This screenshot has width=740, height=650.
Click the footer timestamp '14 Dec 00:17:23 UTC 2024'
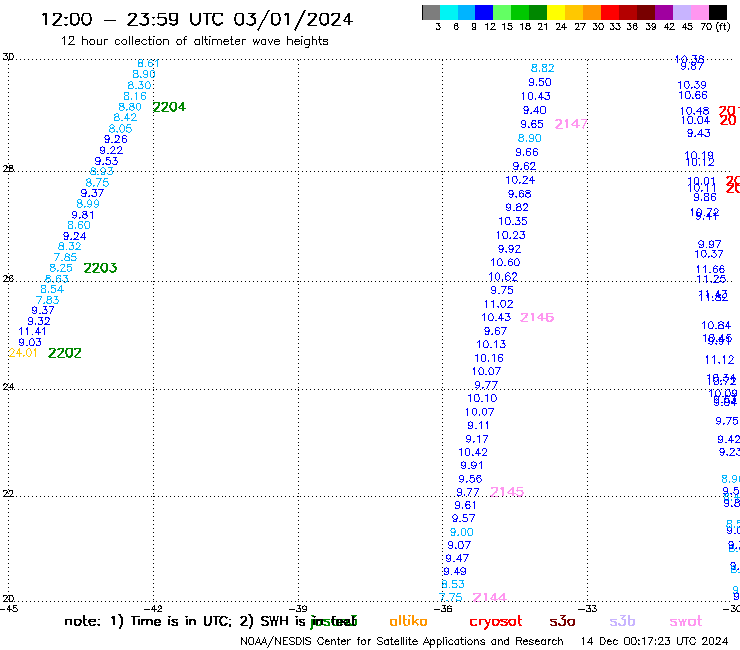654,641
